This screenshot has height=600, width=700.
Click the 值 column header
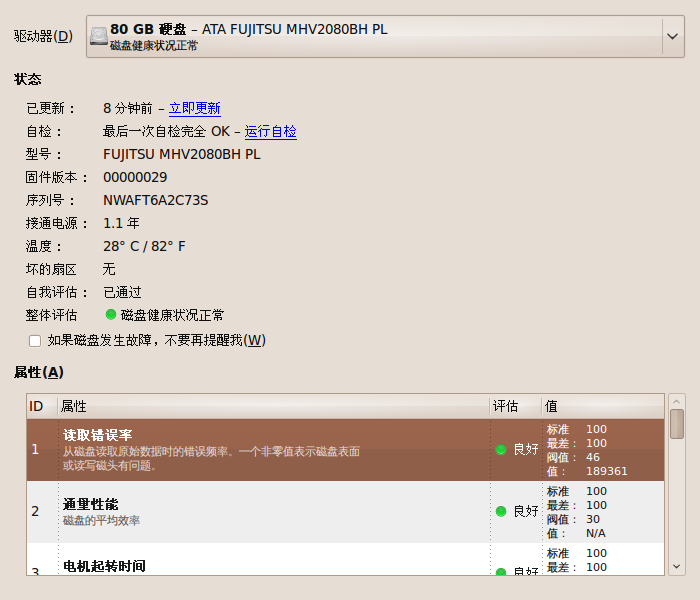[x=603, y=406]
